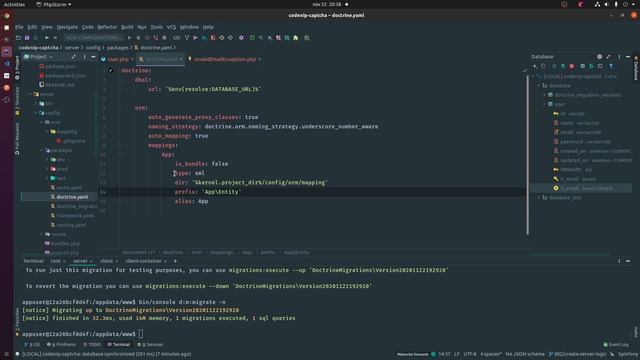
Task: Open the Refactor menu
Action: [107, 27]
